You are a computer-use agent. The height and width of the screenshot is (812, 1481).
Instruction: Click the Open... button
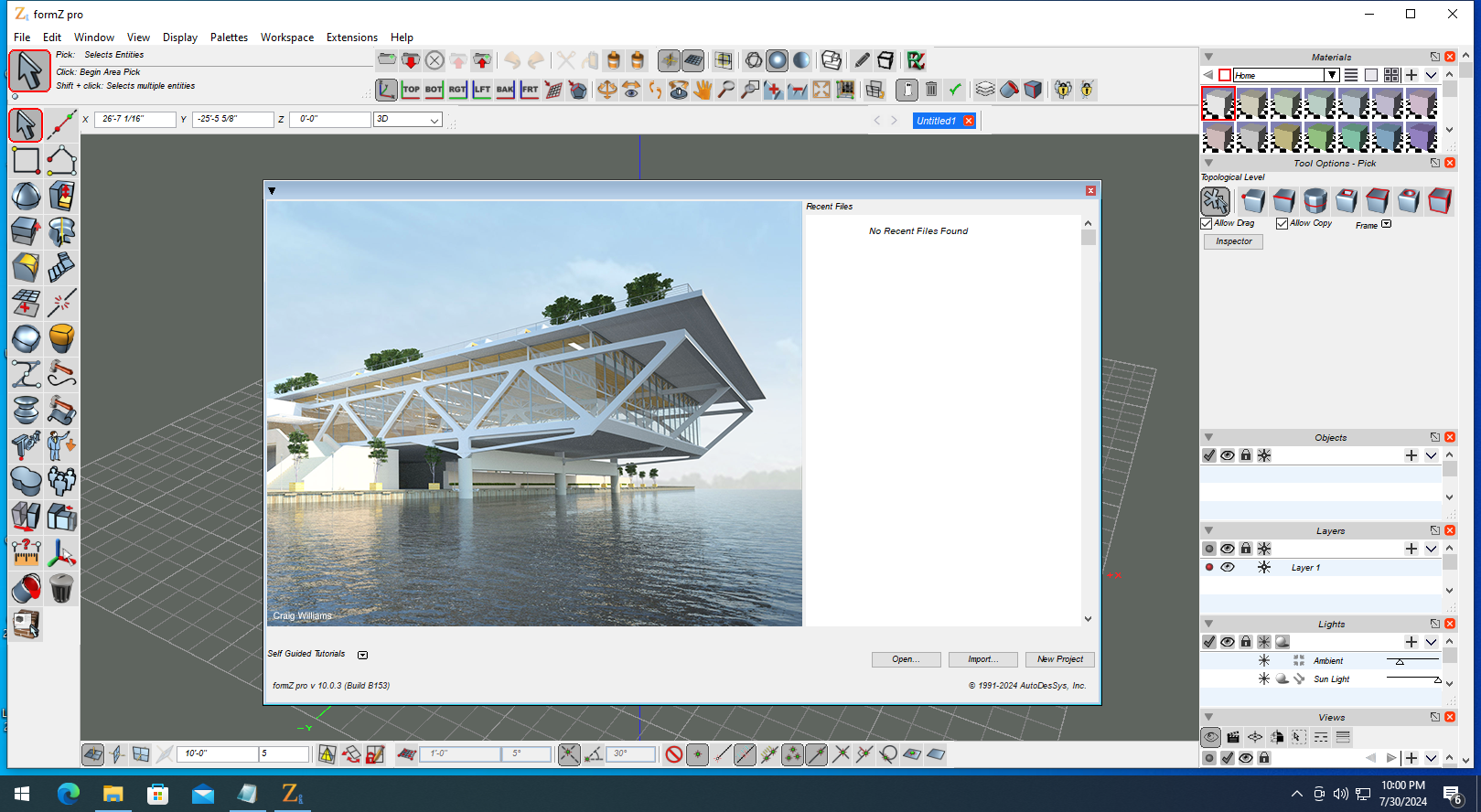[x=906, y=659]
